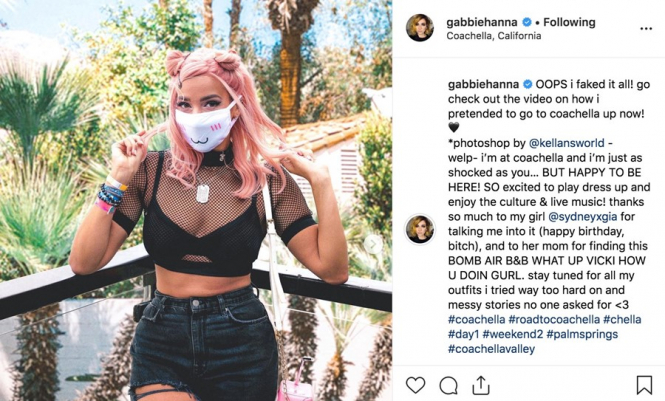Open the #weekend2 hashtag
The height and width of the screenshot is (401, 665).
tap(513, 334)
